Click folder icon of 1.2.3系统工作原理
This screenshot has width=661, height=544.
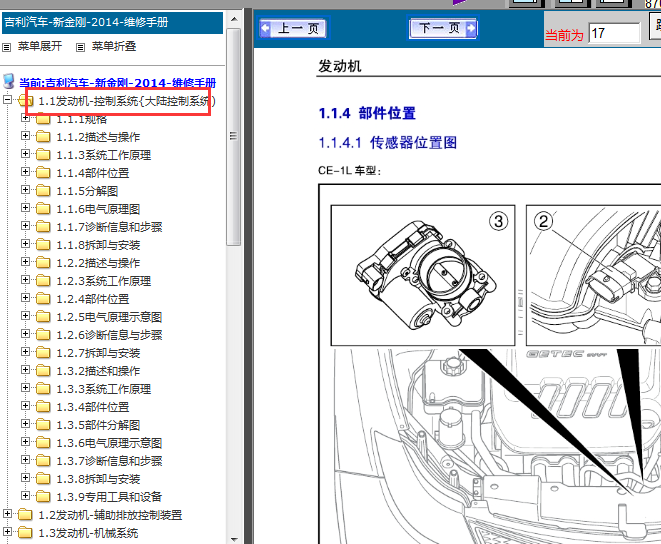click(43, 281)
